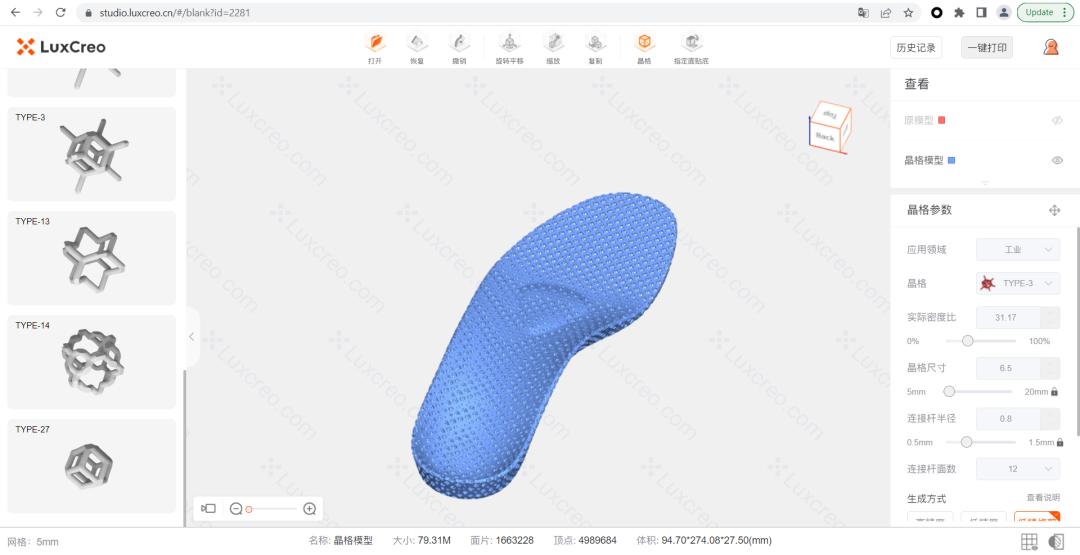The width and height of the screenshot is (1080, 555).
Task: Click the grid display icon in status bar
Action: 1029,541
